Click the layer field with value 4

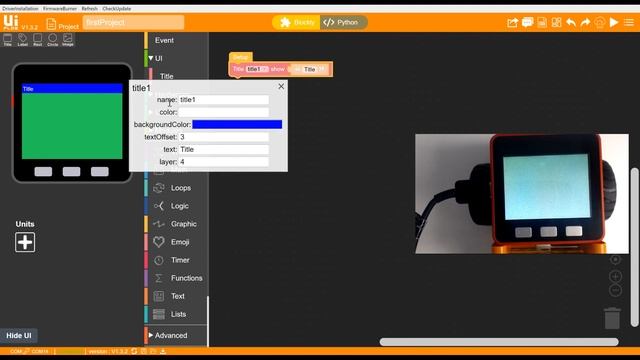(x=224, y=162)
